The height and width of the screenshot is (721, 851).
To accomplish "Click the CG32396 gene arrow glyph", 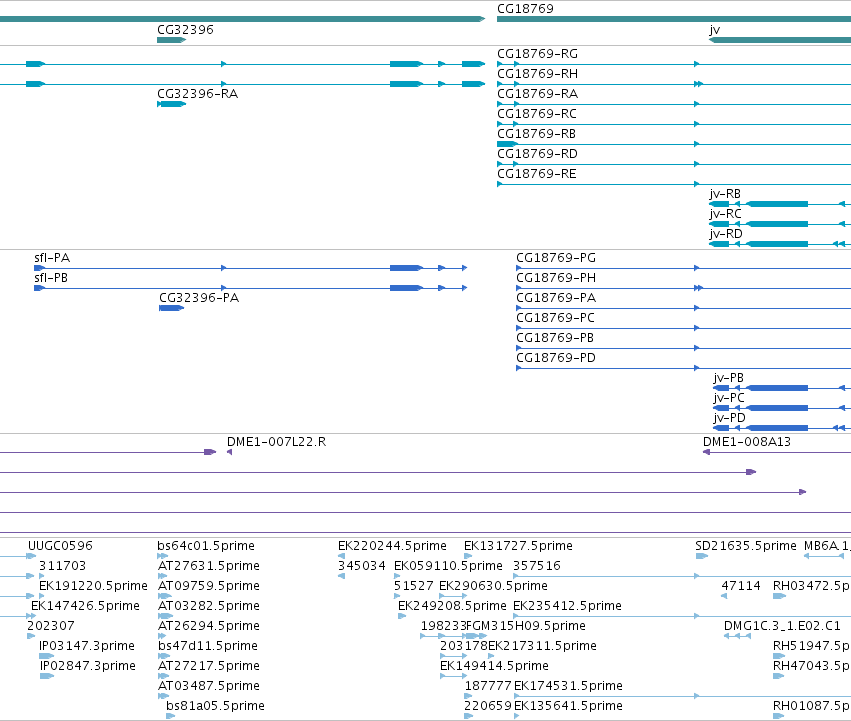I will tap(172, 40).
